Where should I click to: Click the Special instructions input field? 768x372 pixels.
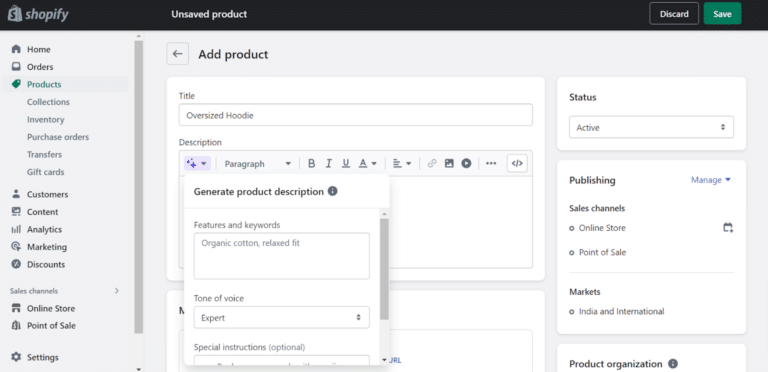(x=282, y=361)
